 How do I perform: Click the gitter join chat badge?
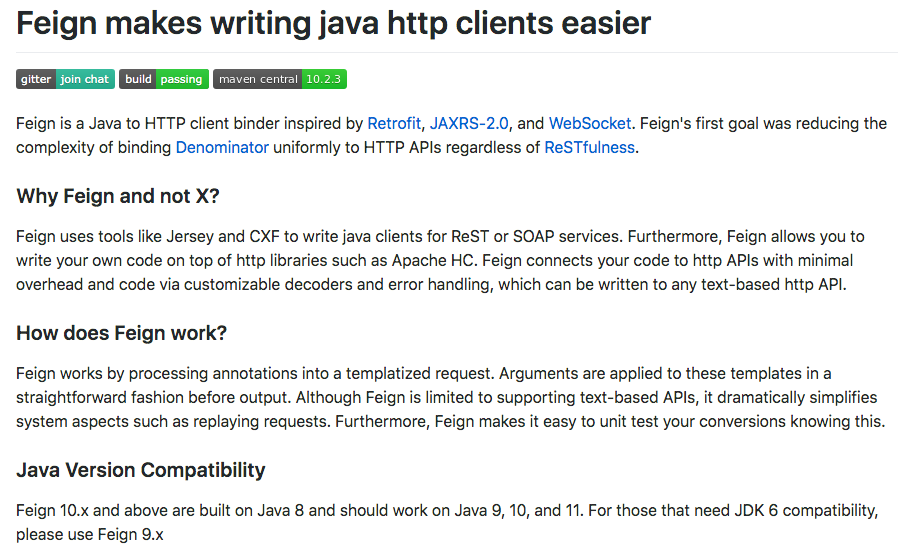click(65, 79)
